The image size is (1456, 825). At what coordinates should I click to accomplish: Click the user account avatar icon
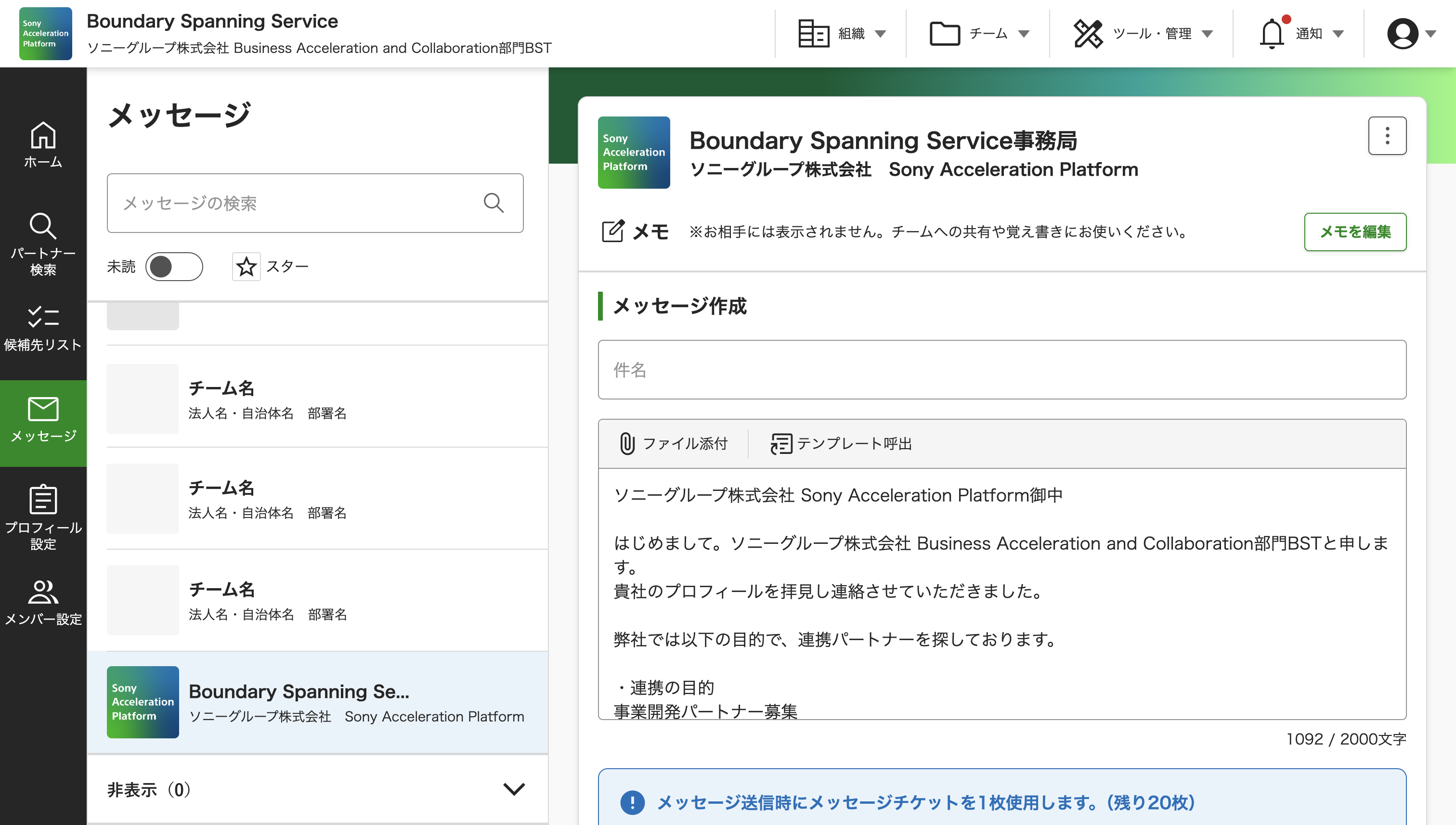(x=1403, y=33)
